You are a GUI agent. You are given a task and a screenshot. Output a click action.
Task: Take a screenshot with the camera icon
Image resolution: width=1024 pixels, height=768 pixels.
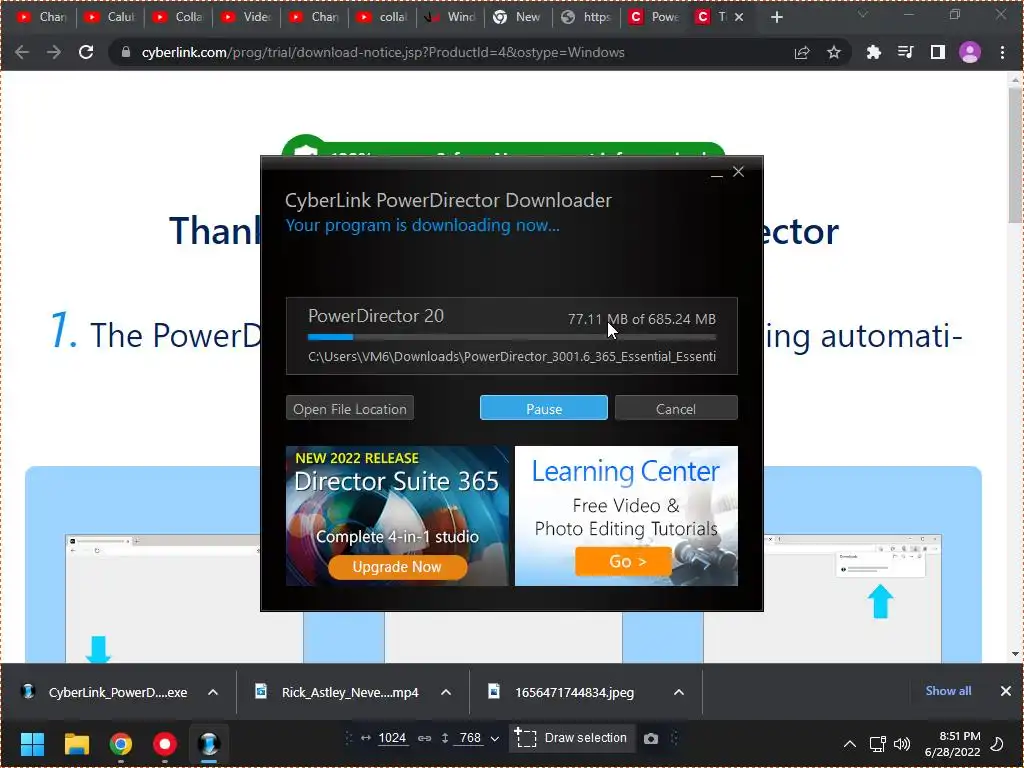point(651,739)
